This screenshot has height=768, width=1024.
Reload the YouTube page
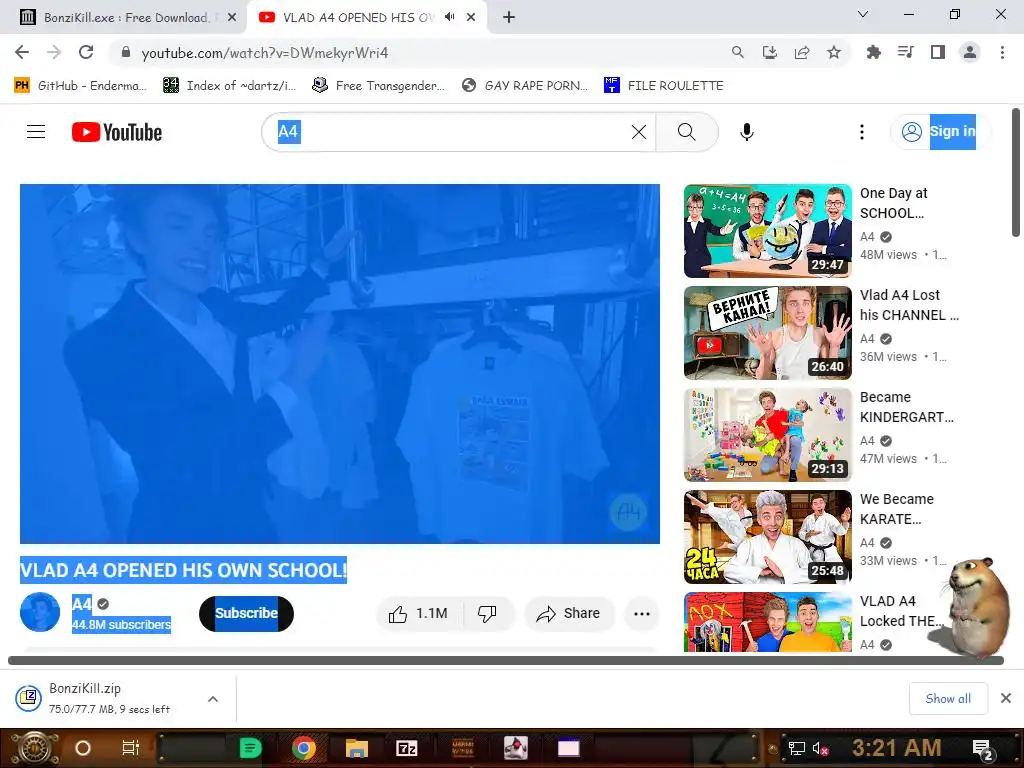tap(86, 52)
